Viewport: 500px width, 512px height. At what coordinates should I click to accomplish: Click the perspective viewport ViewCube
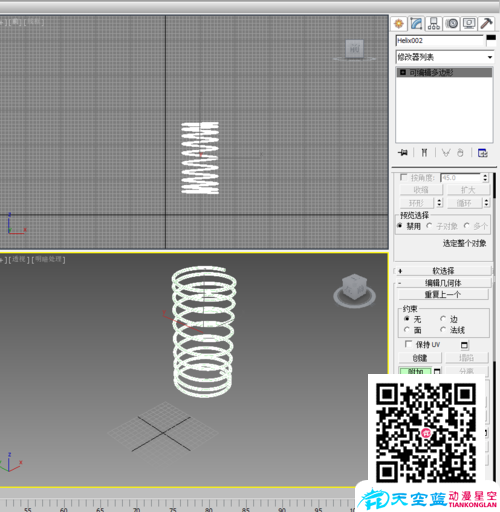point(355,287)
